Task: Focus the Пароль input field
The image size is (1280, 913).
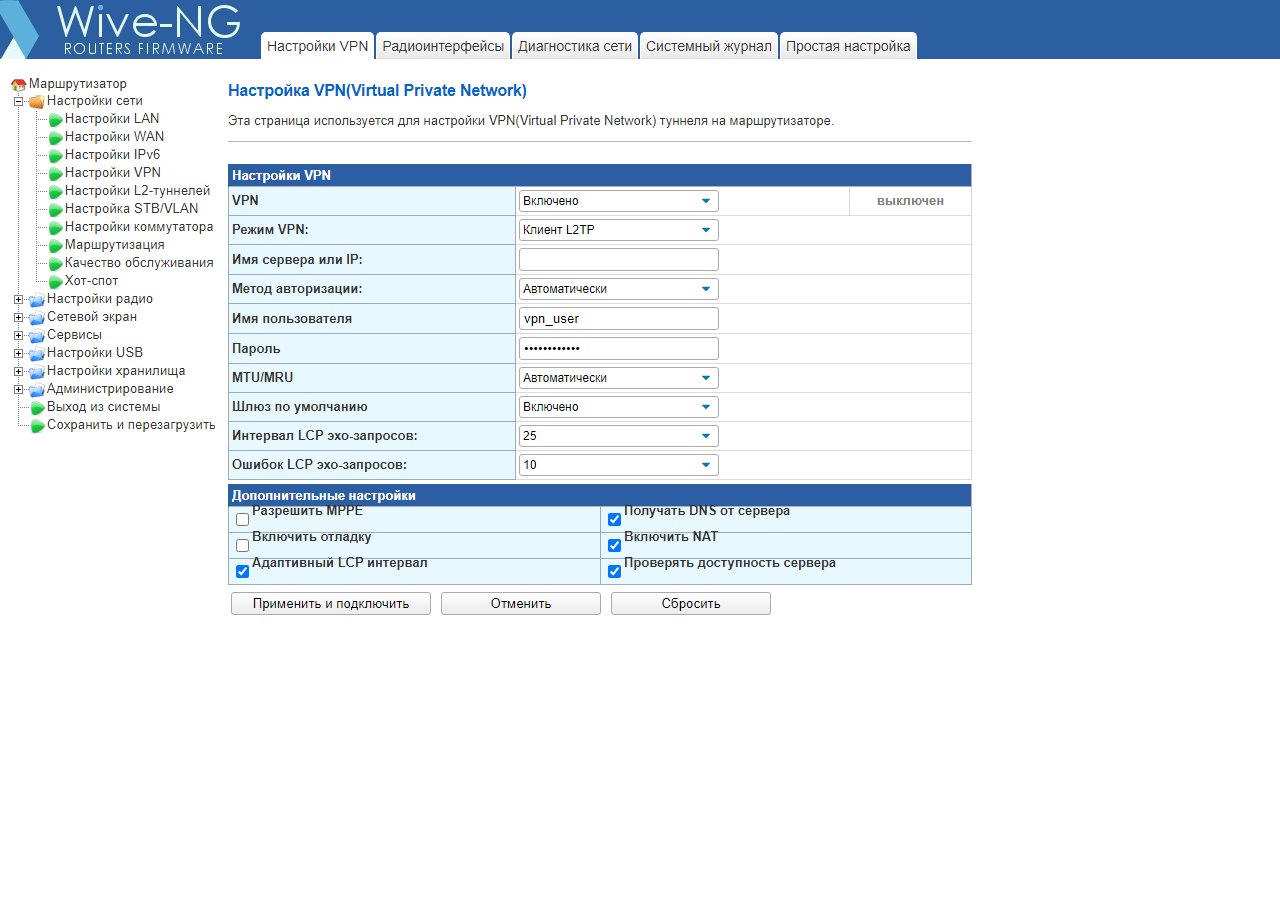Action: pos(619,349)
